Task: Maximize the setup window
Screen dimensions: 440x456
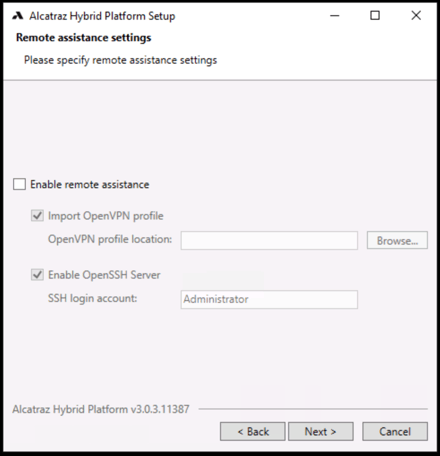Action: tap(375, 16)
